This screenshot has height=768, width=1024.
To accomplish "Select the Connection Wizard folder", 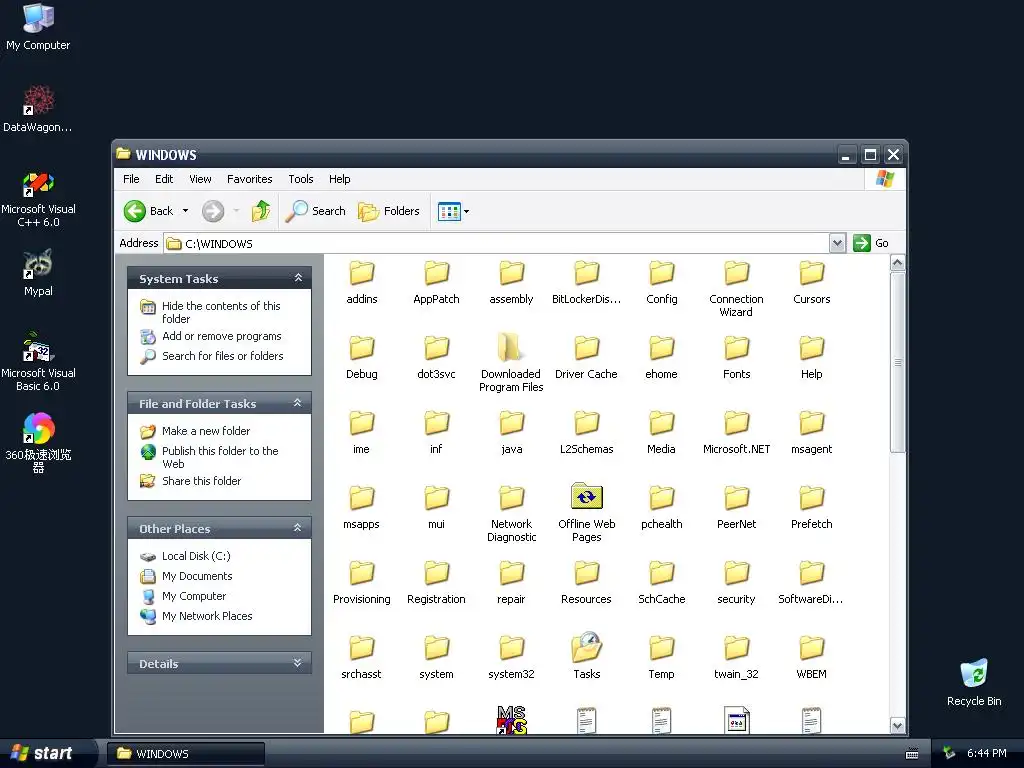I will tap(736, 289).
